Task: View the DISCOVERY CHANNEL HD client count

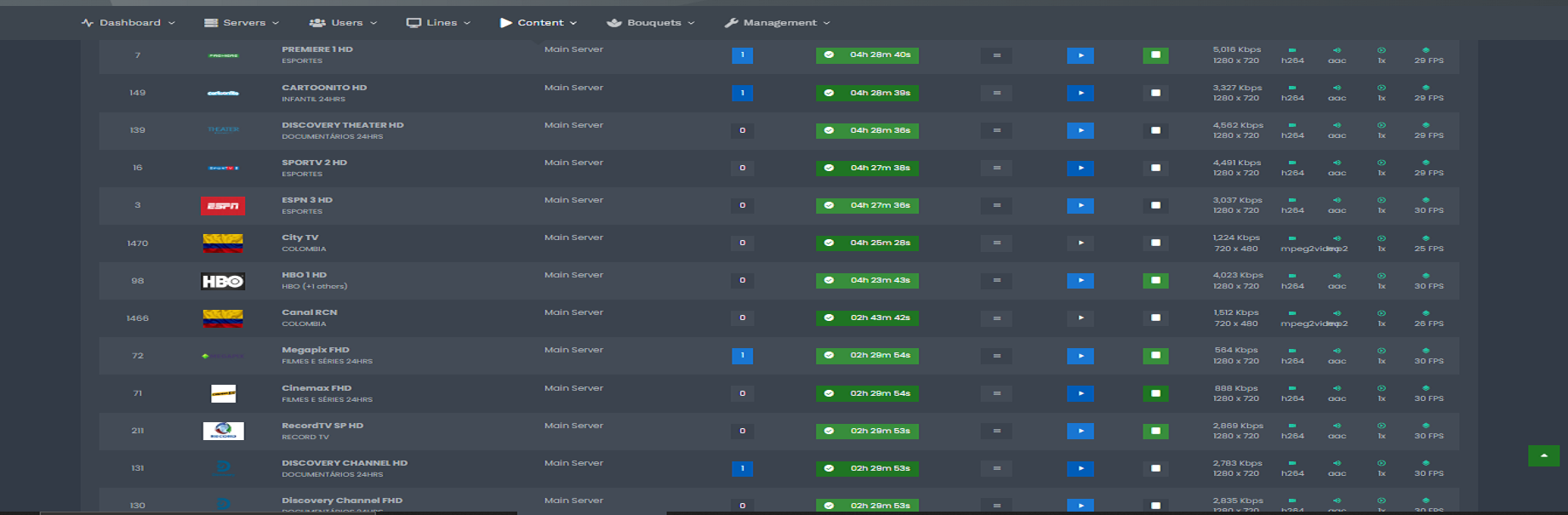Action: pyautogui.click(x=742, y=468)
